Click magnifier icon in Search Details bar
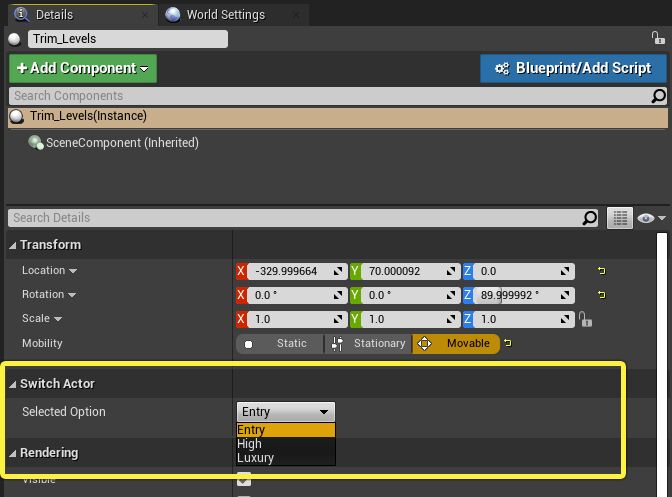The width and height of the screenshot is (672, 497). pos(590,218)
